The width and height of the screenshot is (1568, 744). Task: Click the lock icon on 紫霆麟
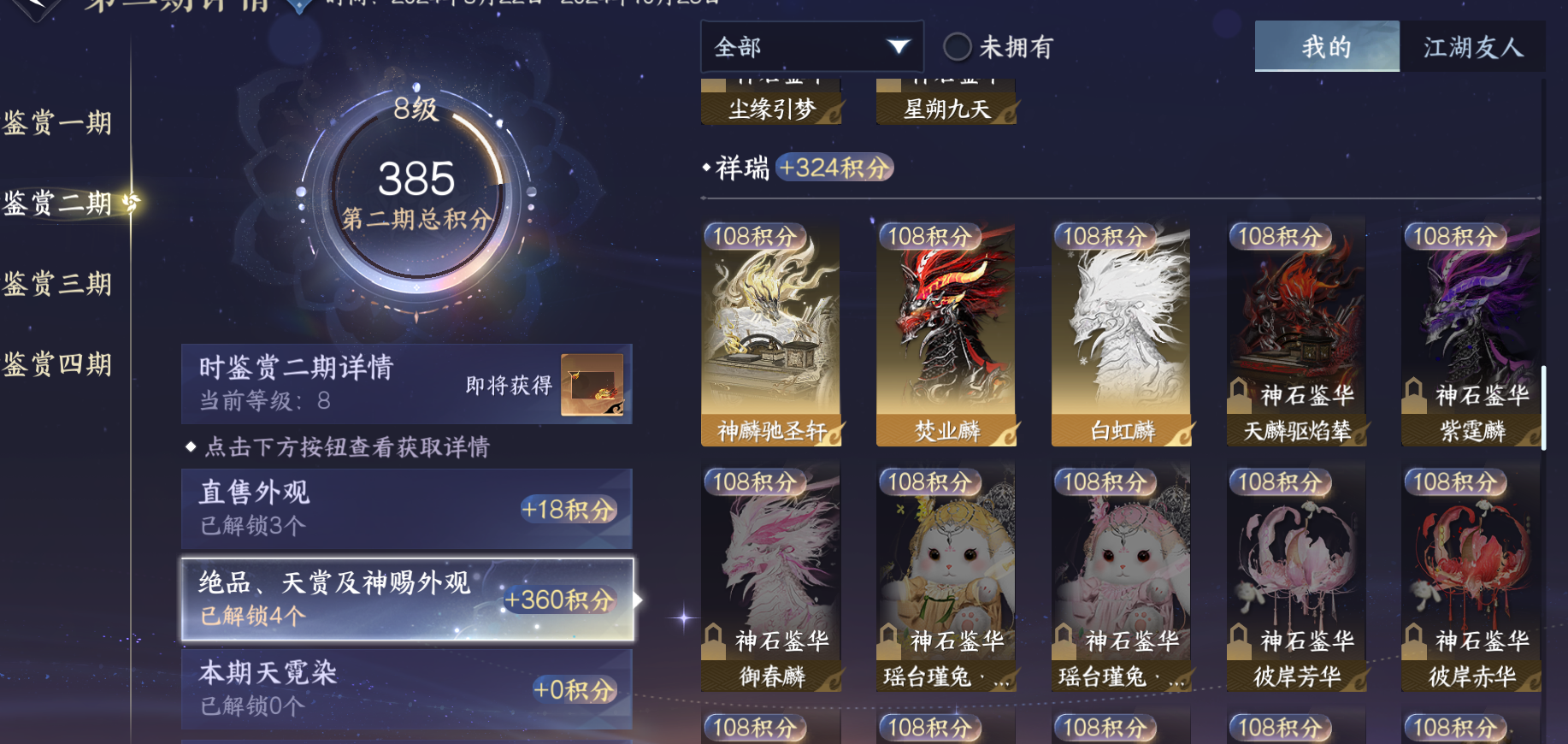[1415, 394]
